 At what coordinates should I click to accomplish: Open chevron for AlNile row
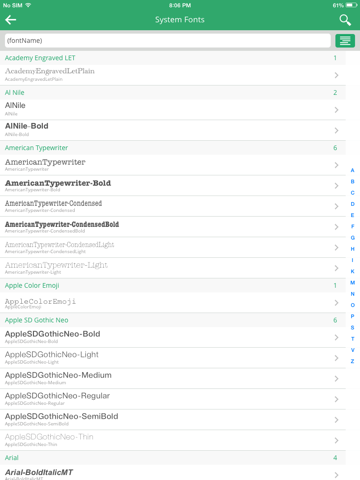point(336,110)
